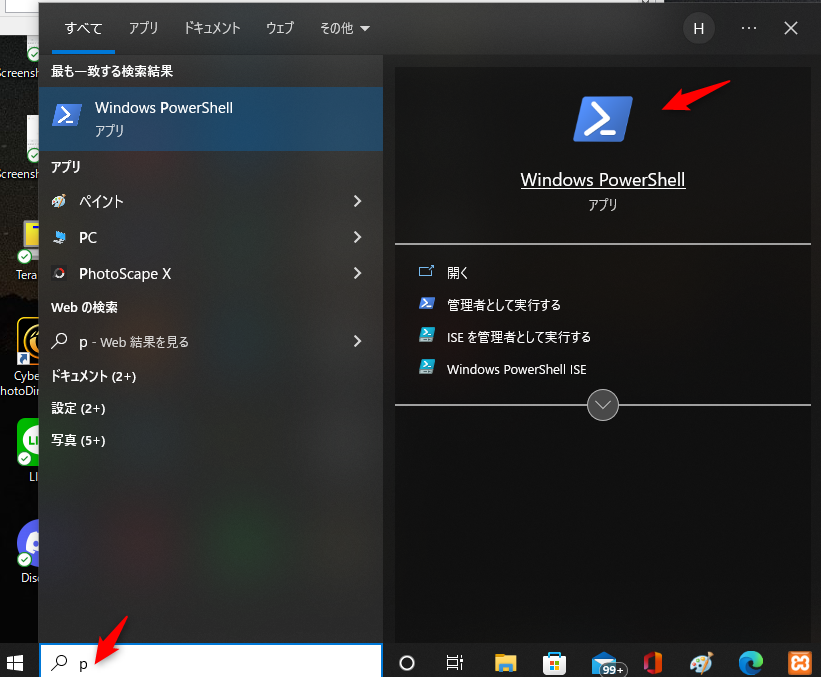Screen dimensions: 821x677
Task: Open Windows PowerShell from best match result
Action: [210, 119]
